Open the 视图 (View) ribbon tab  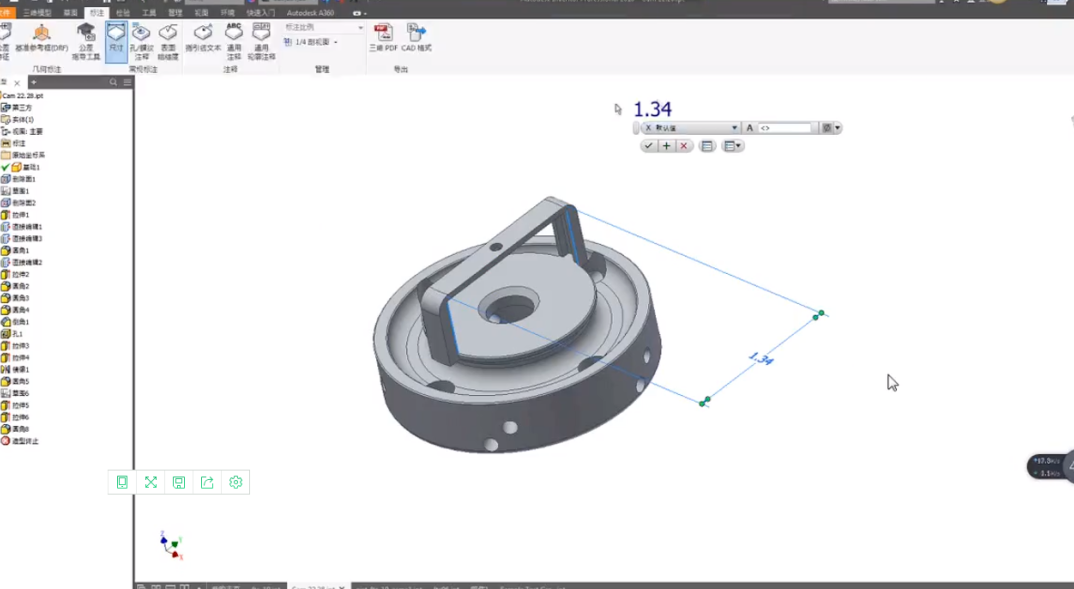[x=201, y=13]
